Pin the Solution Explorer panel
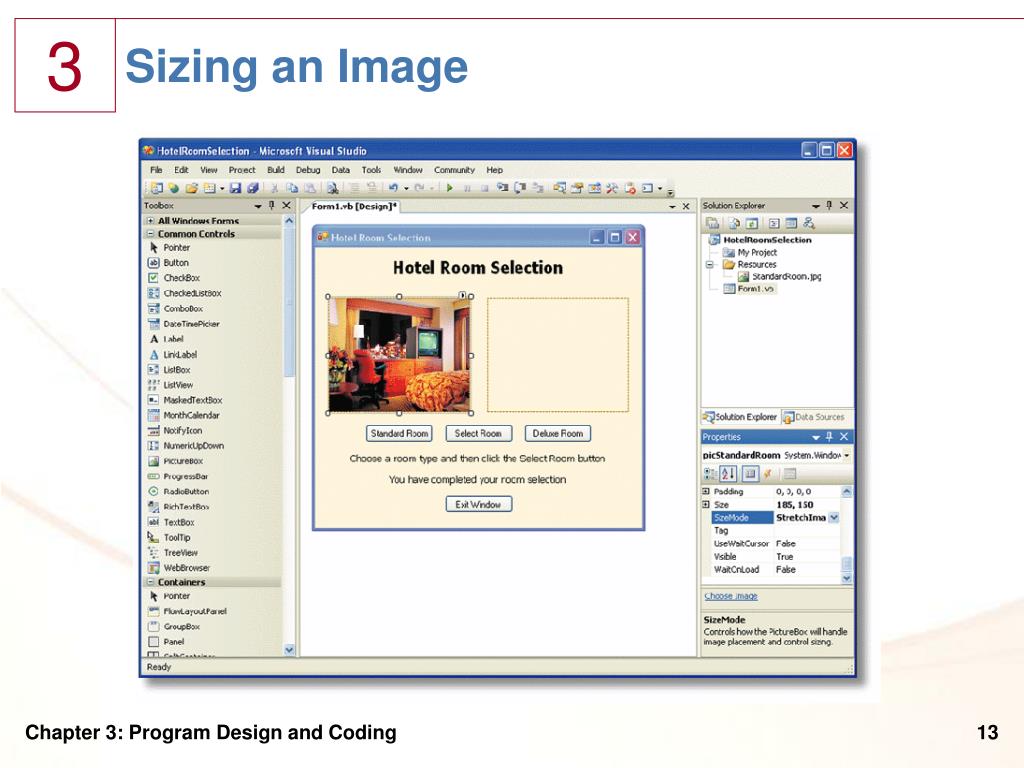 point(829,205)
